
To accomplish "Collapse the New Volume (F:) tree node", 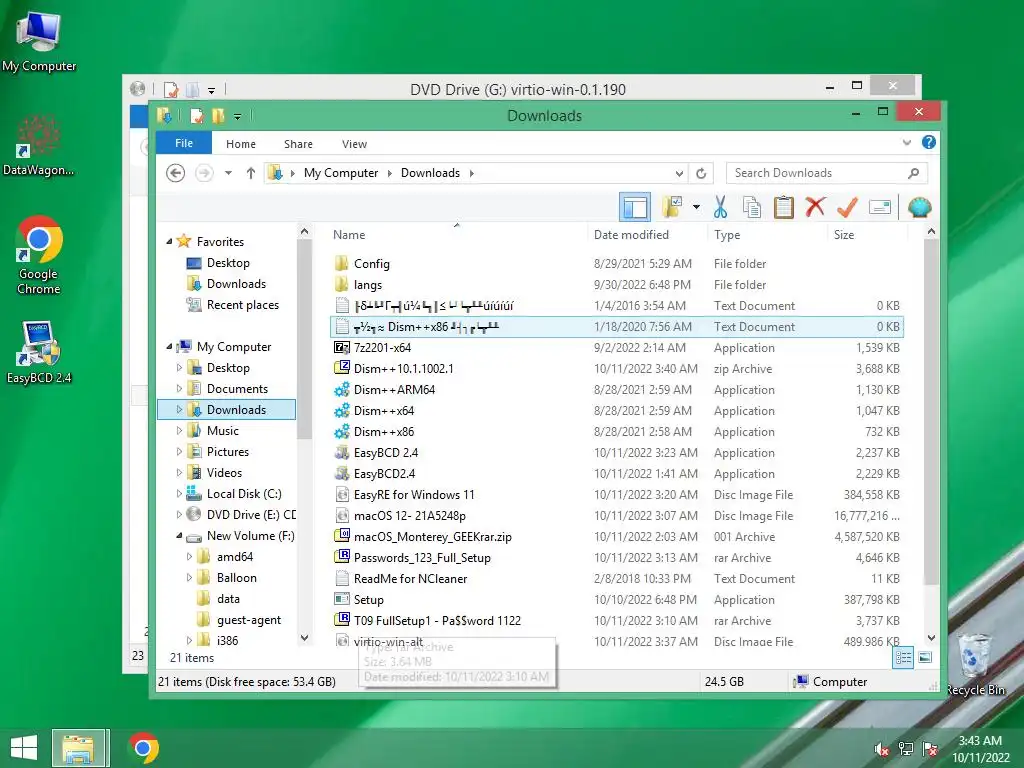I will 179,536.
